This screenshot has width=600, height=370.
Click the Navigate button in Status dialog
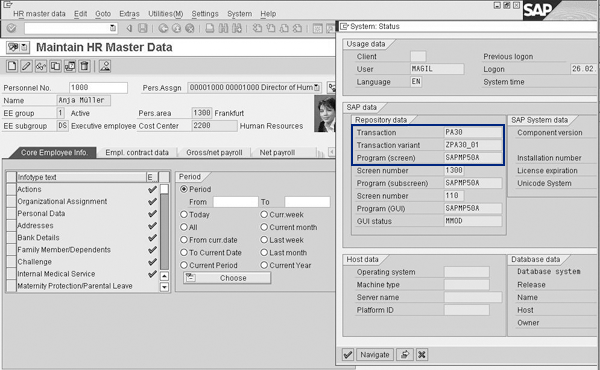click(375, 355)
